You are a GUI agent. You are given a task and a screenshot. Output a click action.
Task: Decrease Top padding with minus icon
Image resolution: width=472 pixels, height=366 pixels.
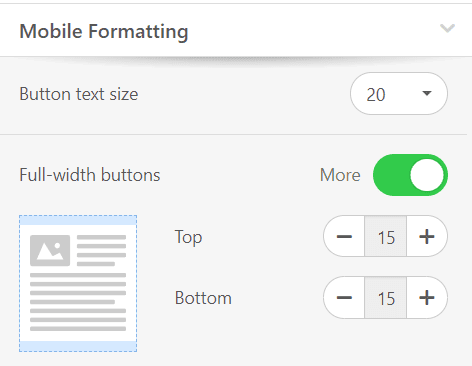coord(344,236)
